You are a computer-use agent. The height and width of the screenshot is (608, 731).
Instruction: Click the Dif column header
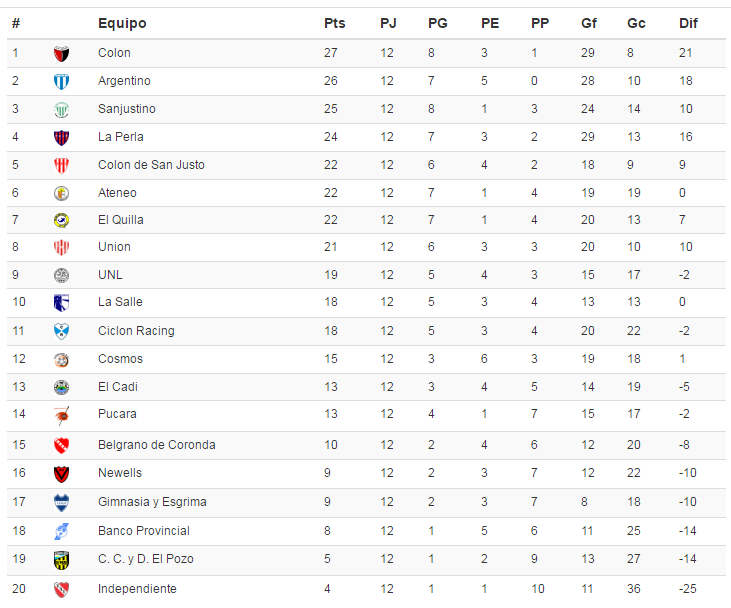click(x=688, y=23)
